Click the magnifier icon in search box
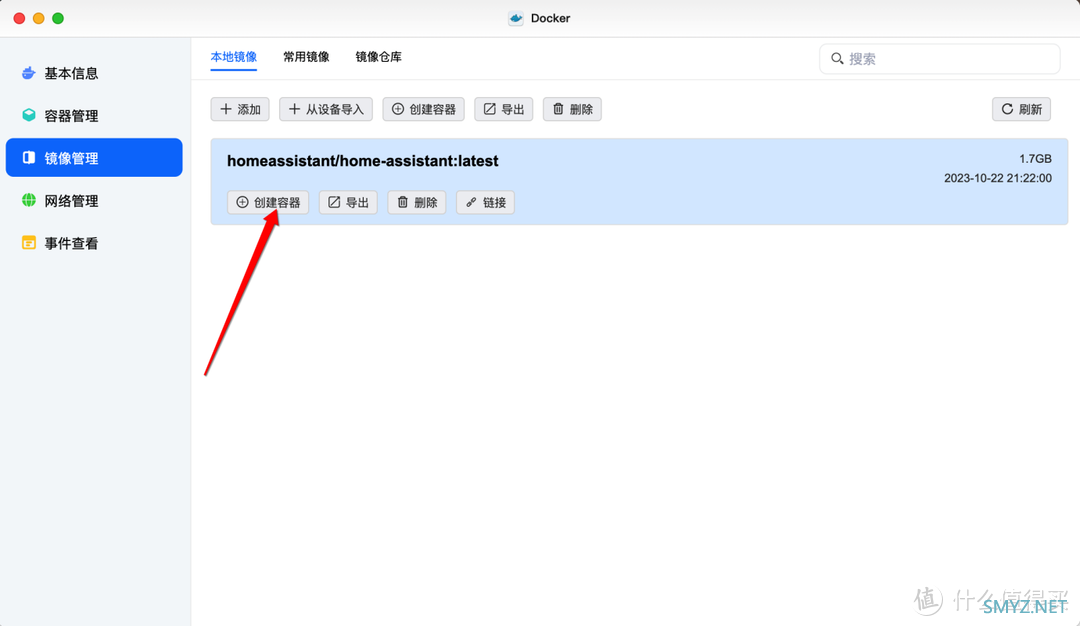 pyautogui.click(x=837, y=59)
